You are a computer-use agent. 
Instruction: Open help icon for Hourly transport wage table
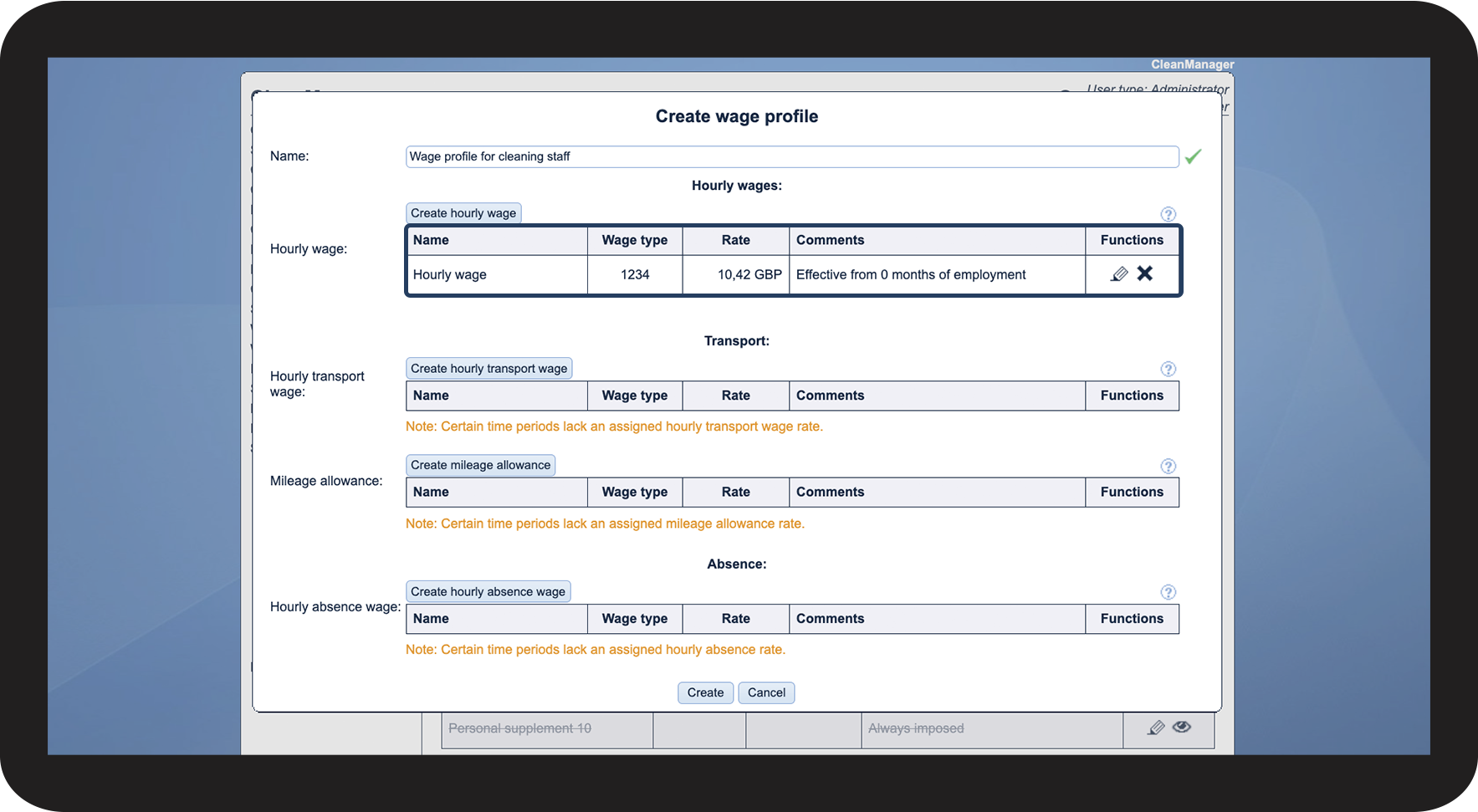pos(1169,369)
